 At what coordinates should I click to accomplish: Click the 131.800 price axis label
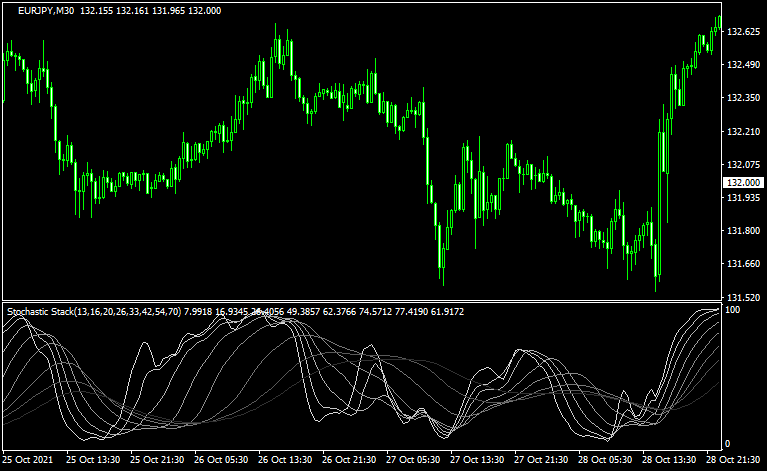[x=741, y=231]
